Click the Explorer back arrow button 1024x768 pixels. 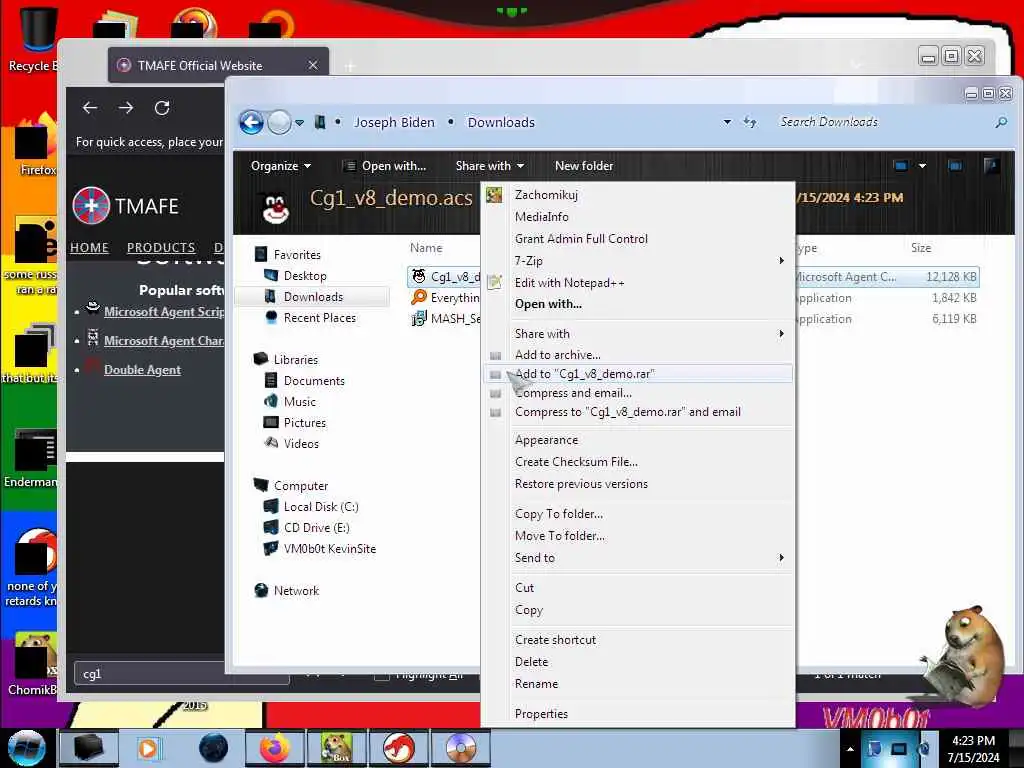pyautogui.click(x=251, y=122)
